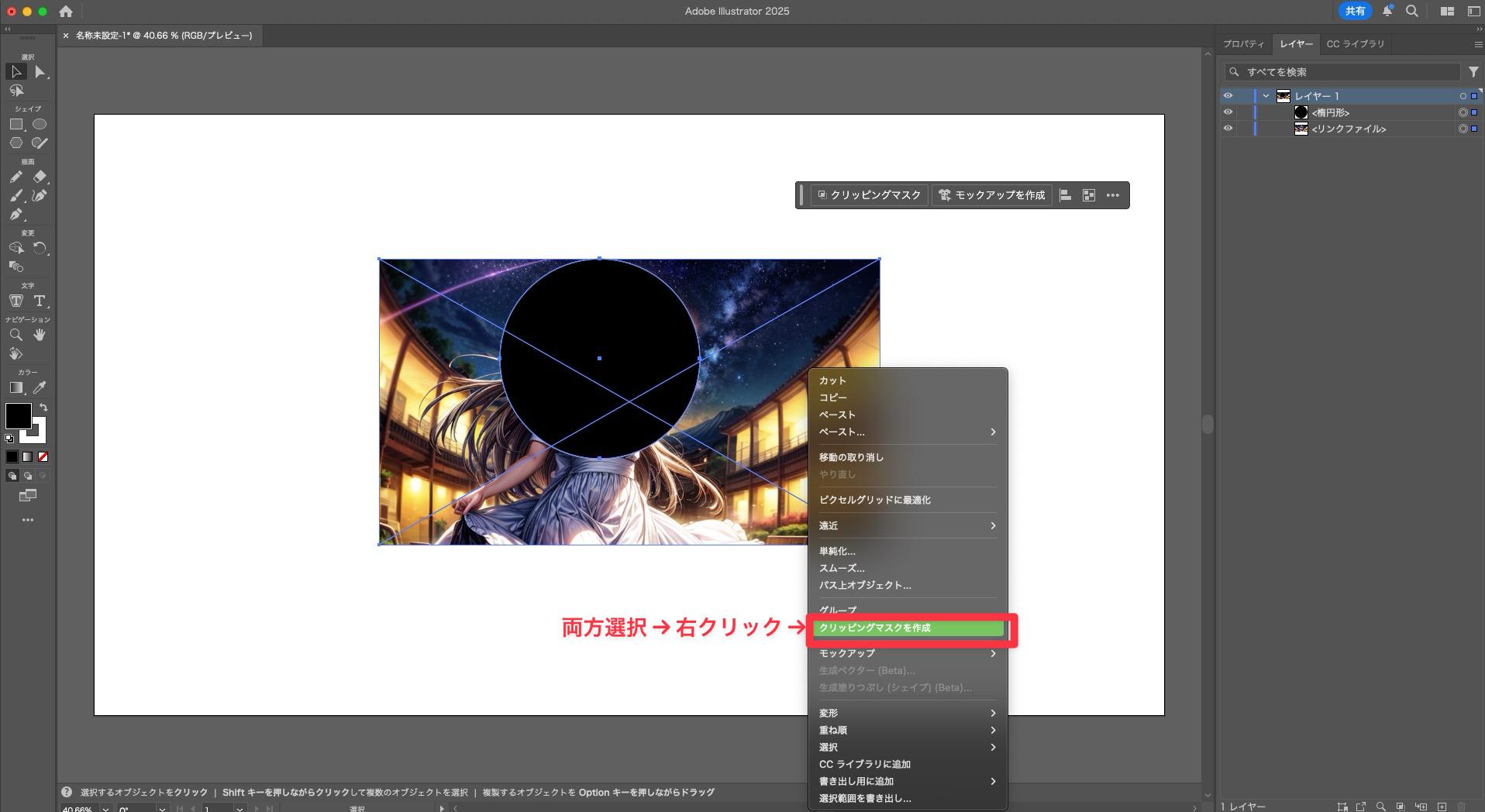Select the Gradient tool
This screenshot has width=1485, height=812.
[16, 387]
